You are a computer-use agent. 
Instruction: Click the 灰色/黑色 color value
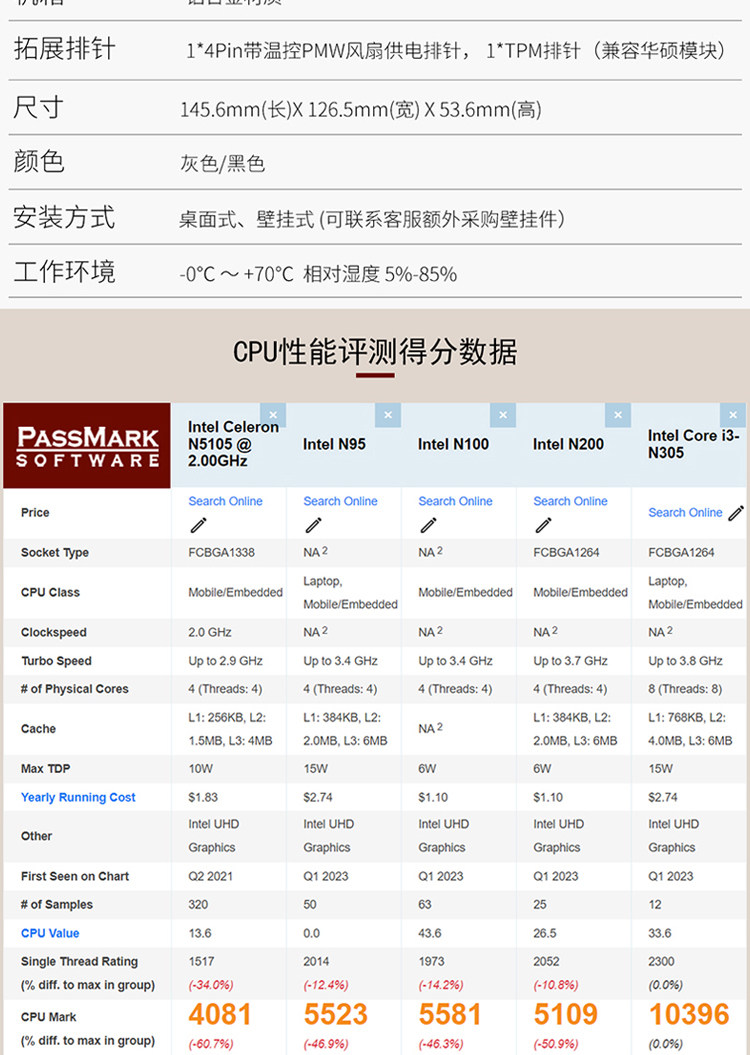[222, 163]
